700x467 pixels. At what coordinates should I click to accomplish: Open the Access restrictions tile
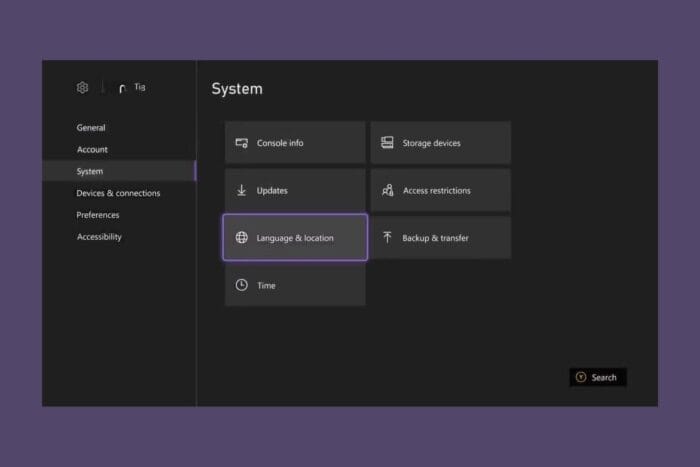point(441,190)
